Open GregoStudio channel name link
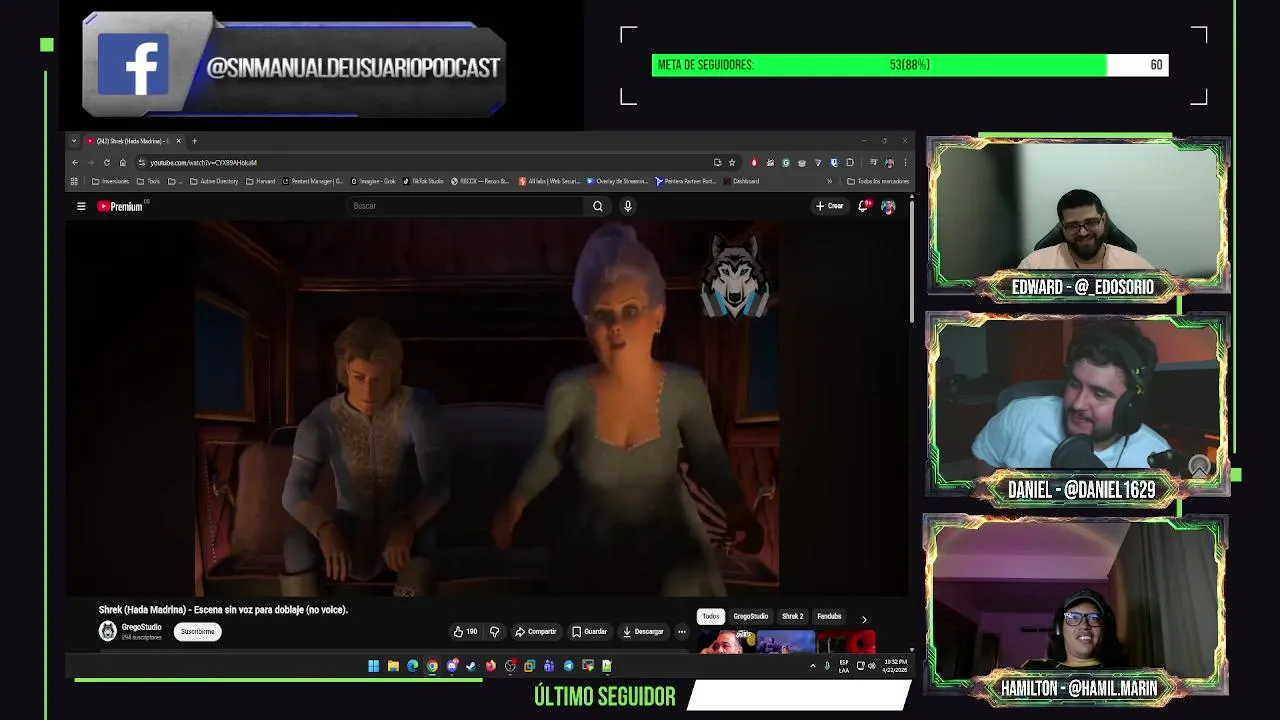The image size is (1280, 720). coord(141,627)
